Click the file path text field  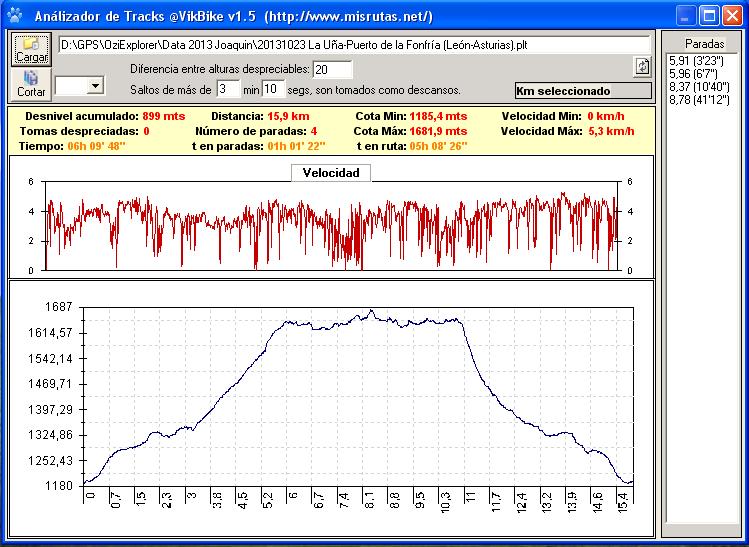(x=354, y=45)
